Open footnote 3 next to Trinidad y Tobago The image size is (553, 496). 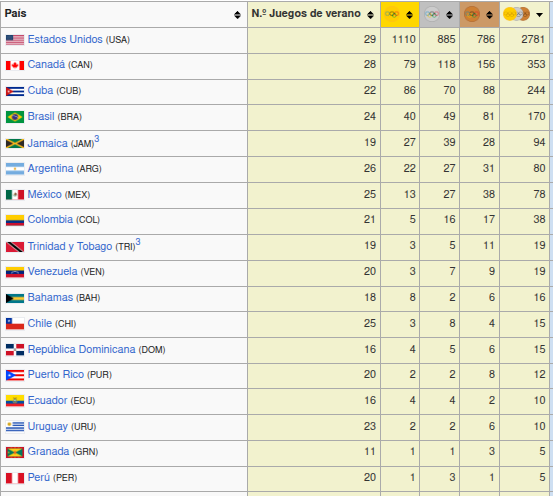pos(138,242)
